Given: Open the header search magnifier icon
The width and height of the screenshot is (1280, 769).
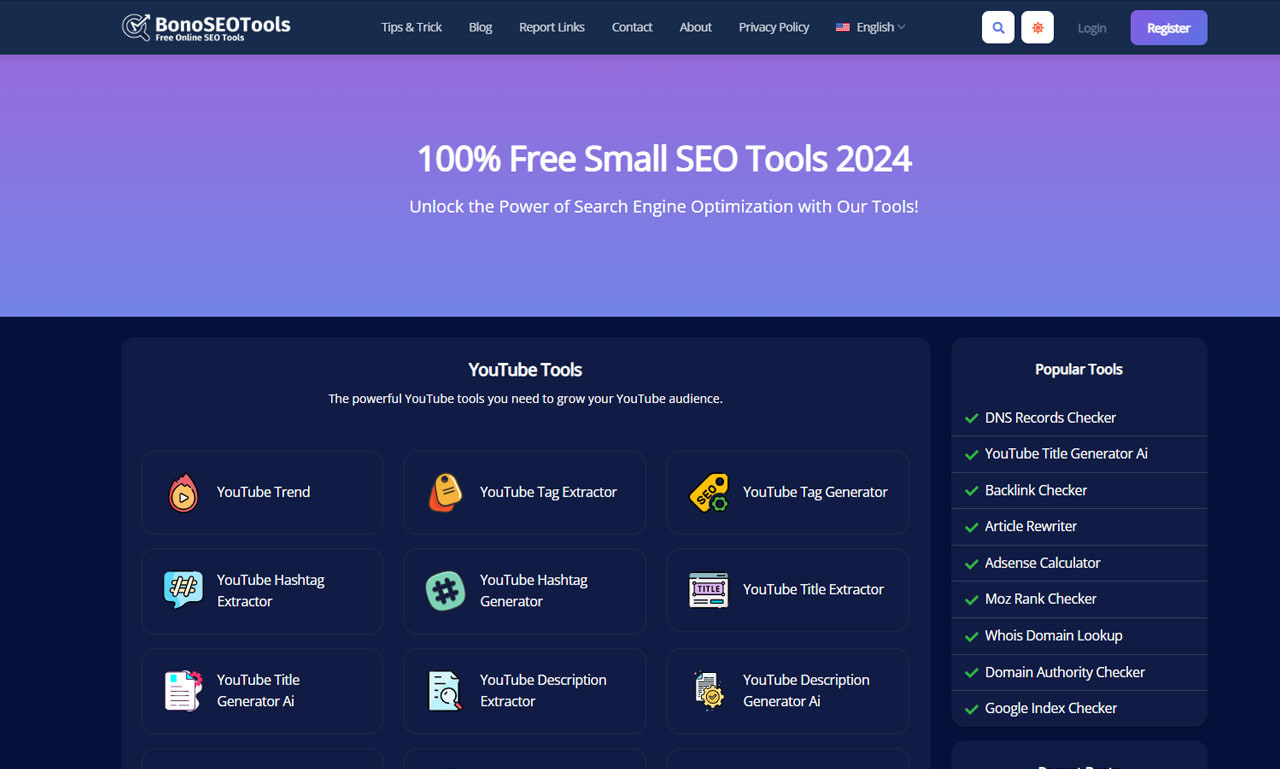Looking at the screenshot, I should (997, 27).
